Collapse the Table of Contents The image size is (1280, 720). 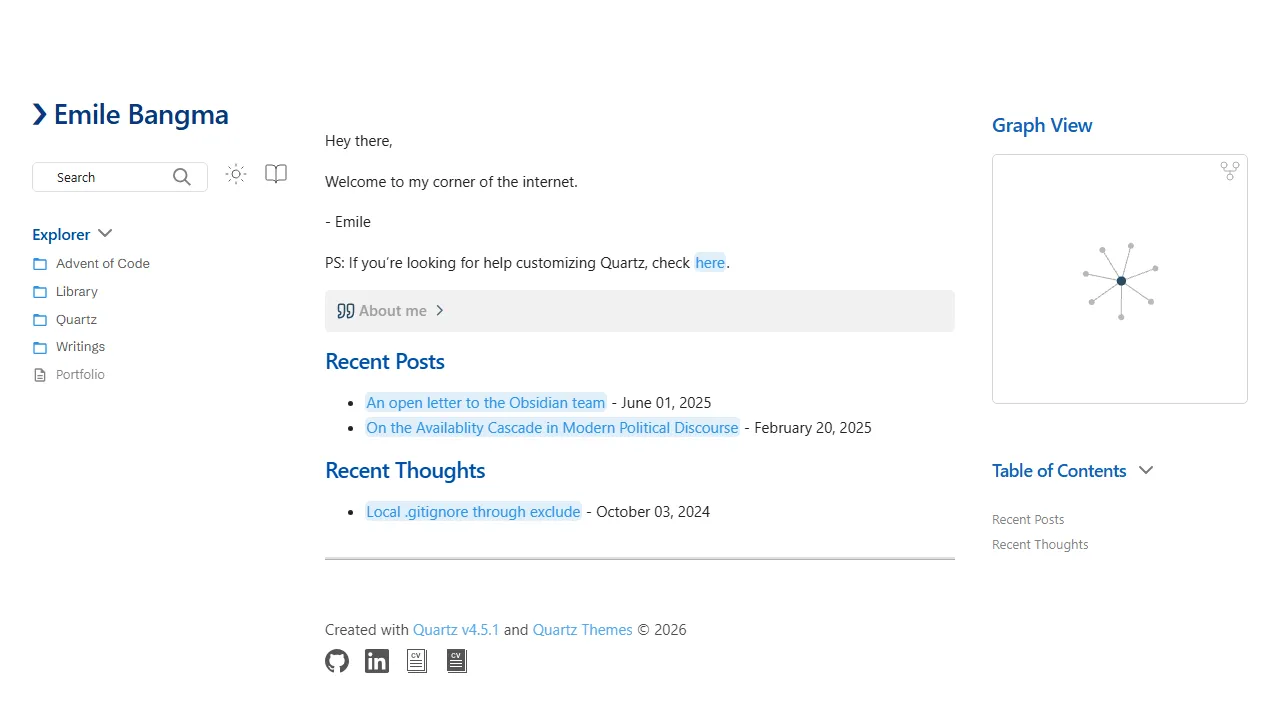pos(1145,470)
